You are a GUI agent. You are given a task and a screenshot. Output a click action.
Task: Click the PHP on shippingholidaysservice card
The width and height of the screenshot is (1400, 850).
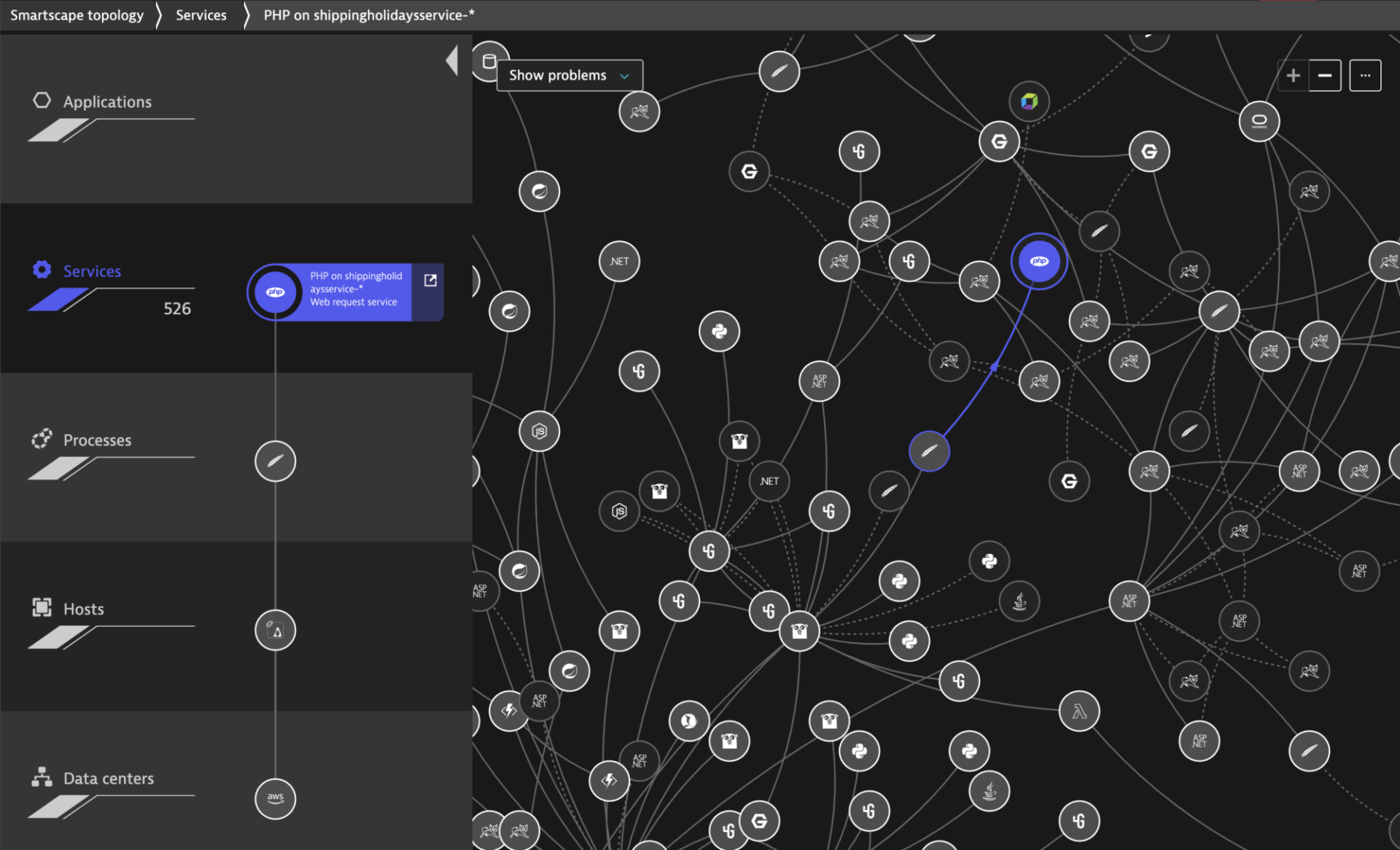tap(345, 292)
